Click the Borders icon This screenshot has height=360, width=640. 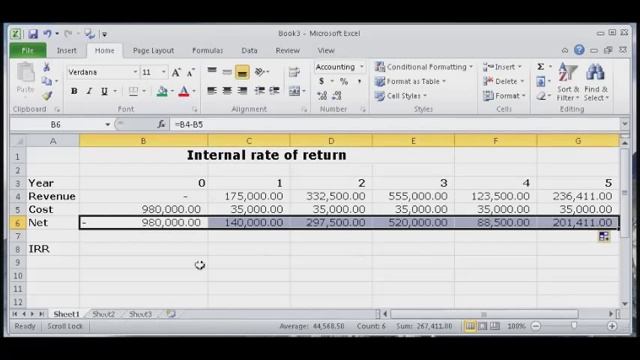tap(133, 91)
